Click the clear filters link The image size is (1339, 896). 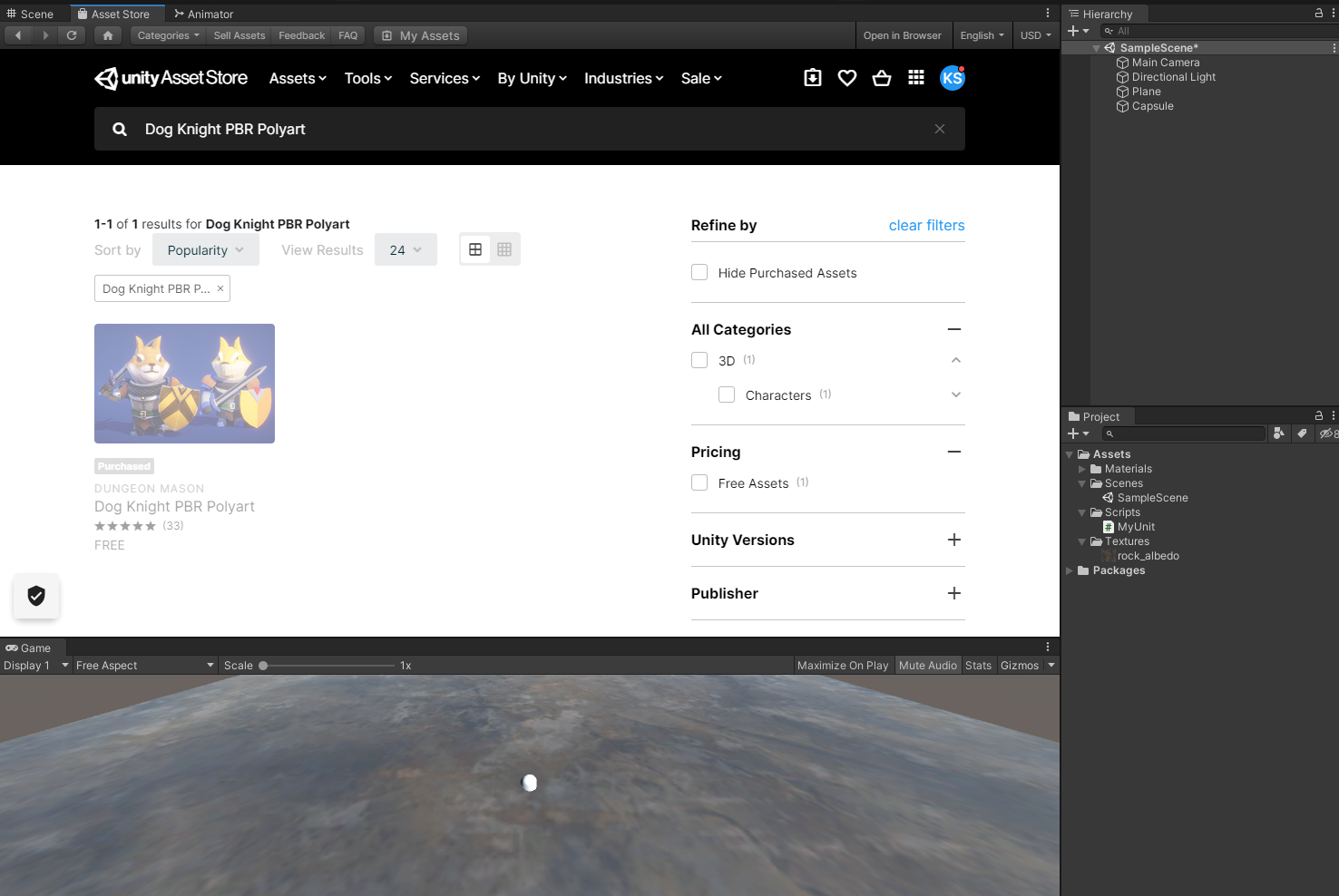click(926, 225)
